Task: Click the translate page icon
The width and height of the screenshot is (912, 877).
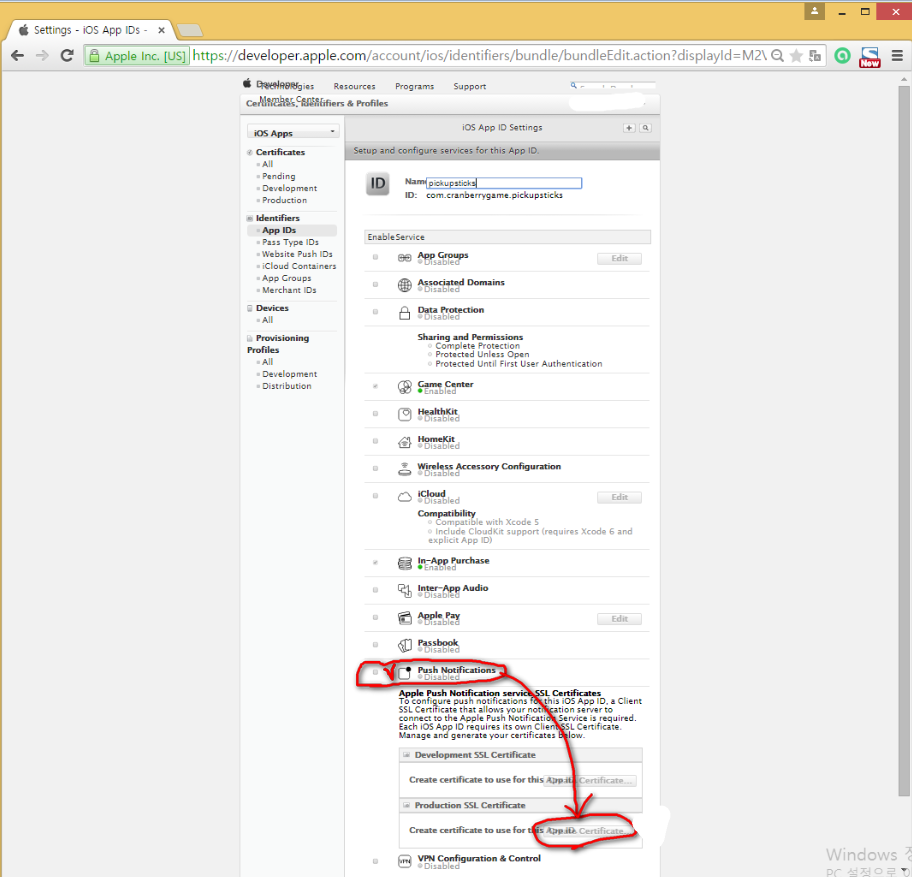Action: click(x=815, y=56)
